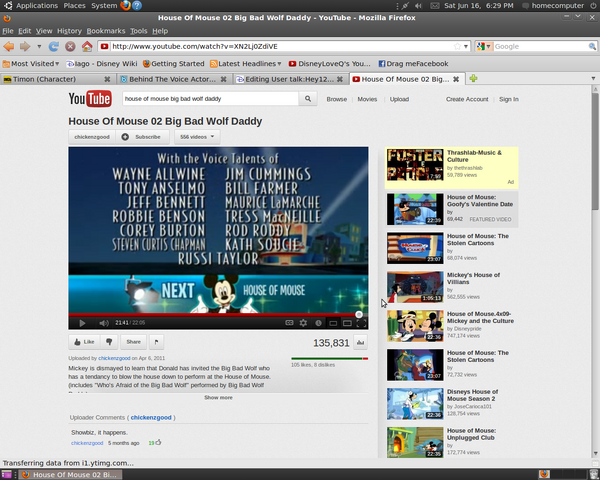Expand the Latest Headlines feed
Screen dimensions: 600x480
246,64
